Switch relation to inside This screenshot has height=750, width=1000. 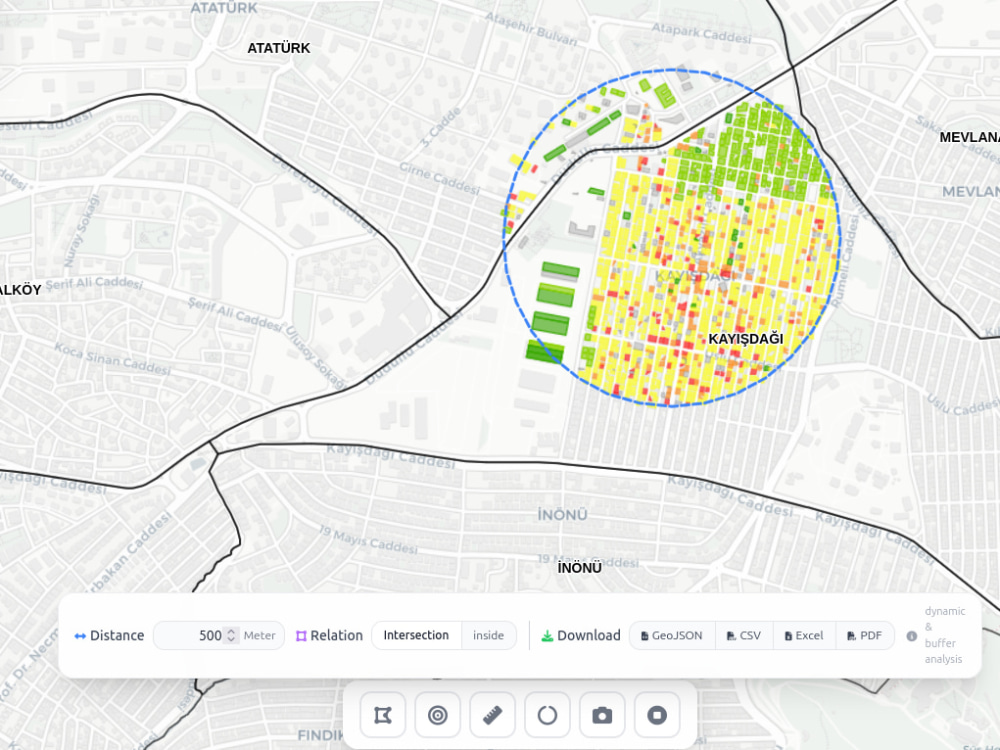click(489, 635)
